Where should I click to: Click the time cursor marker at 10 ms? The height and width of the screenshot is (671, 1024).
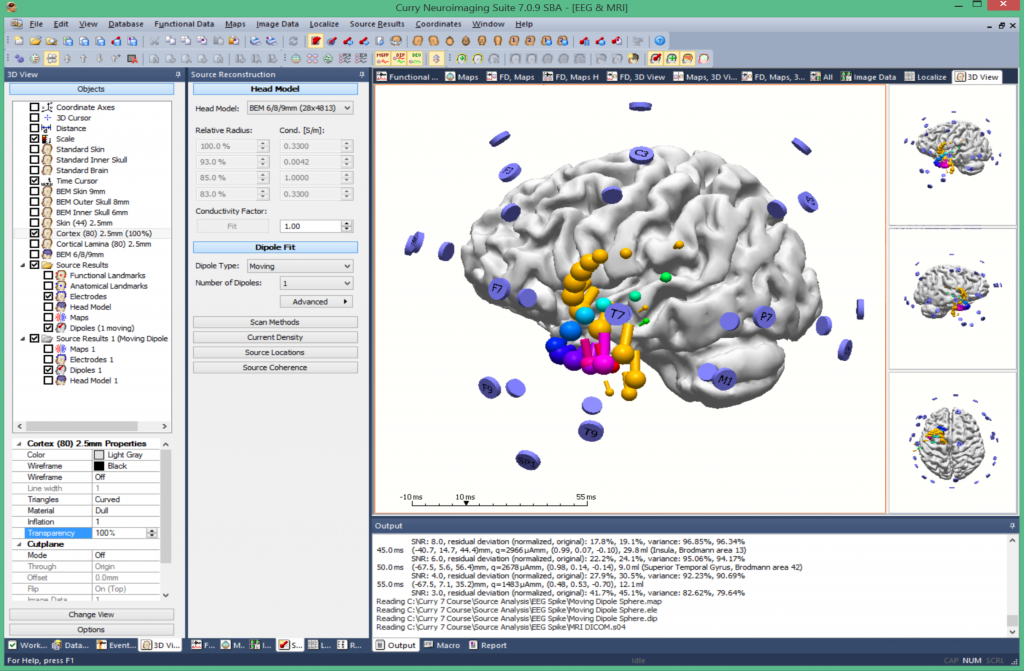[x=466, y=503]
